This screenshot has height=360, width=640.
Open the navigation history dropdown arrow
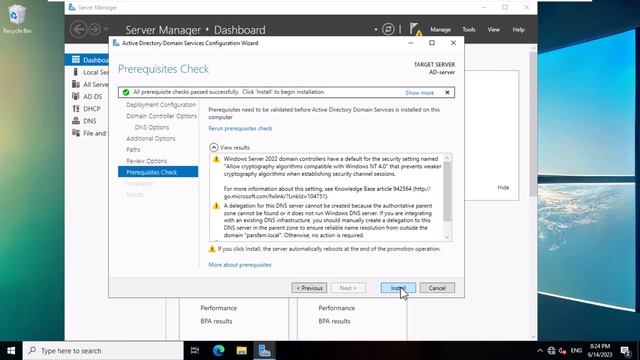pyautogui.click(x=106, y=29)
